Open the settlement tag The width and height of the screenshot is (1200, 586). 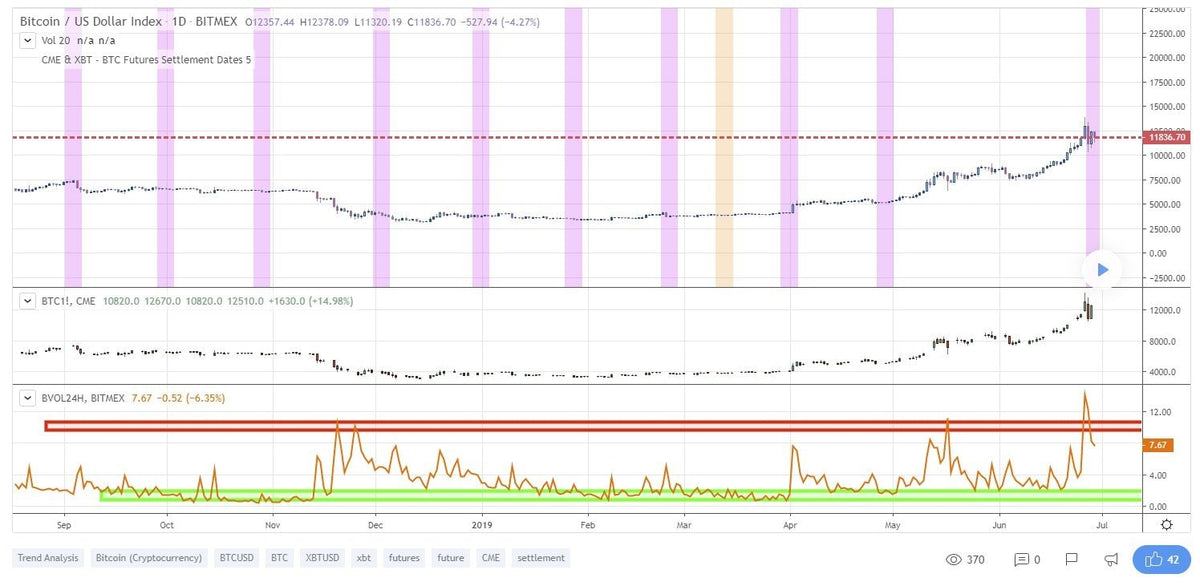[541, 557]
